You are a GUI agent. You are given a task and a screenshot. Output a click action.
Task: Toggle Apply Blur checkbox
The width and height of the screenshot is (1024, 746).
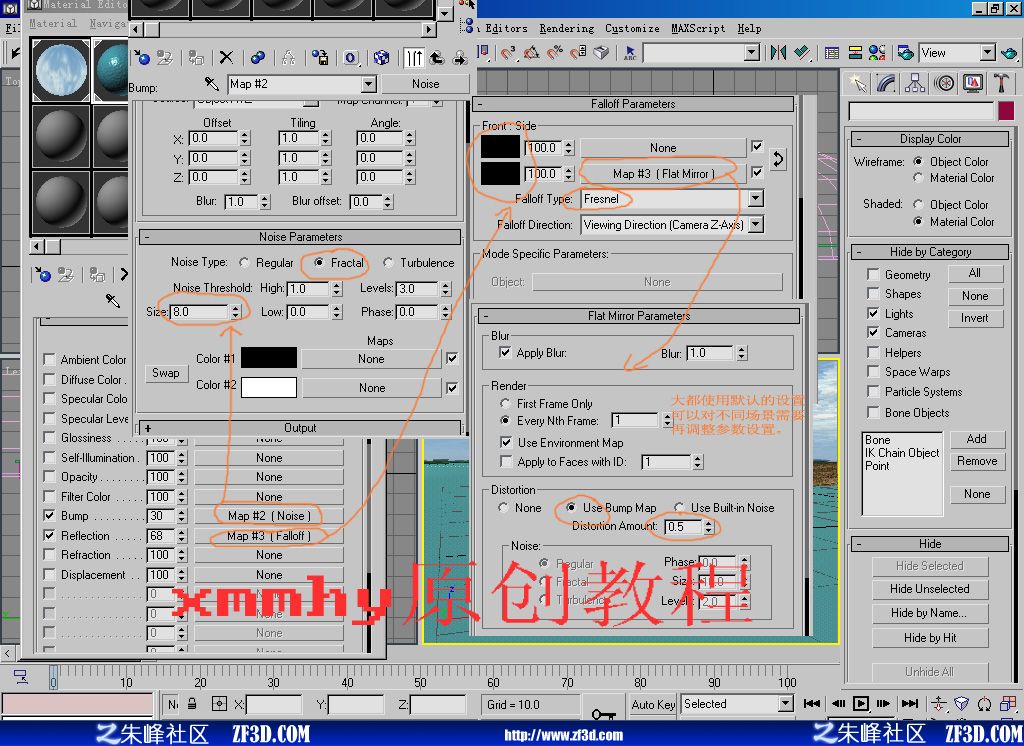(504, 353)
